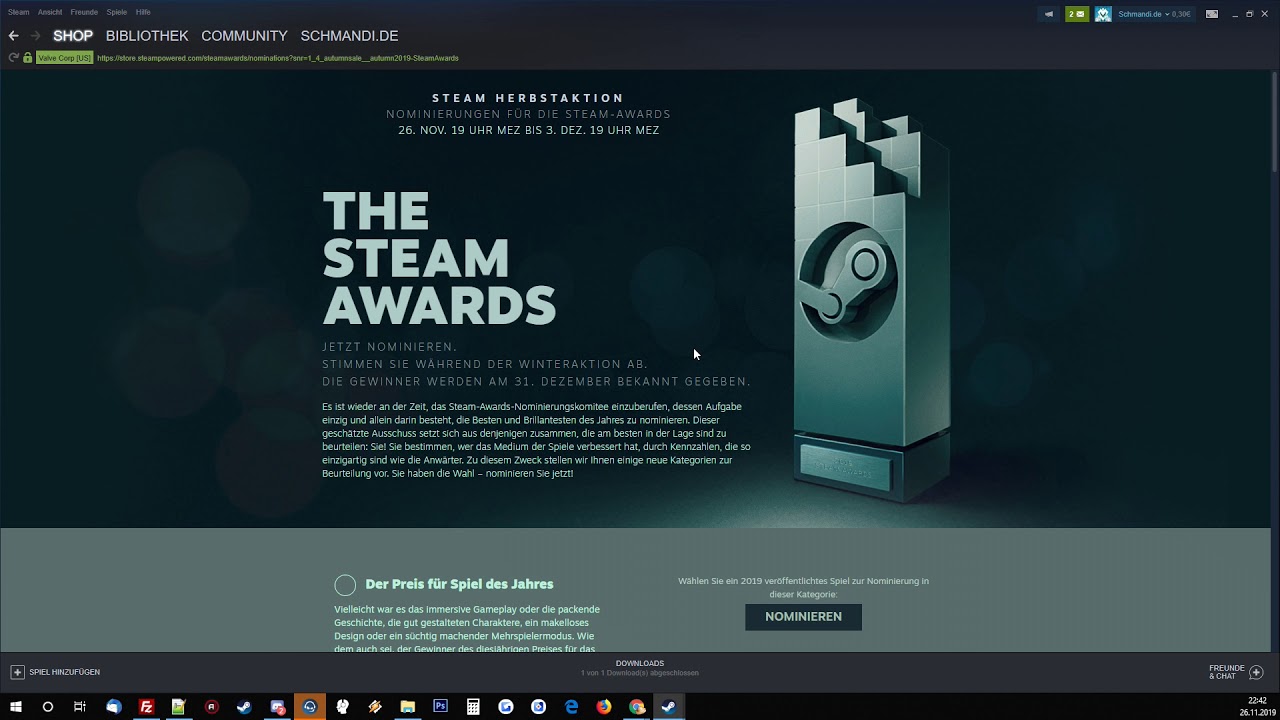The height and width of the screenshot is (720, 1280).
Task: Open the Freunde menu
Action: click(x=84, y=12)
